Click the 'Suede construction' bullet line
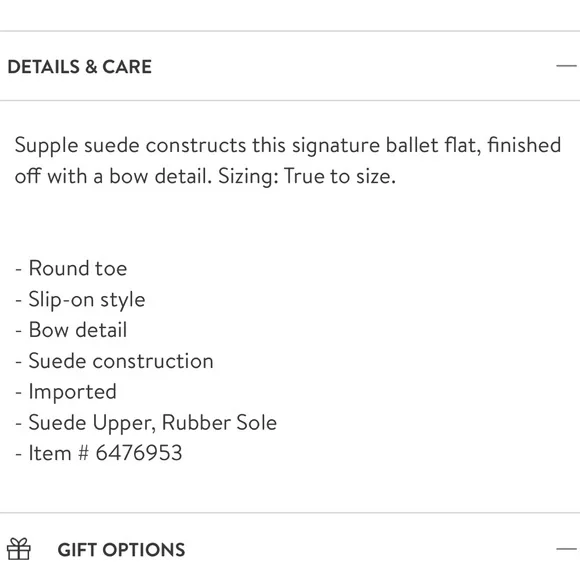This screenshot has width=580, height=580. click(x=114, y=361)
